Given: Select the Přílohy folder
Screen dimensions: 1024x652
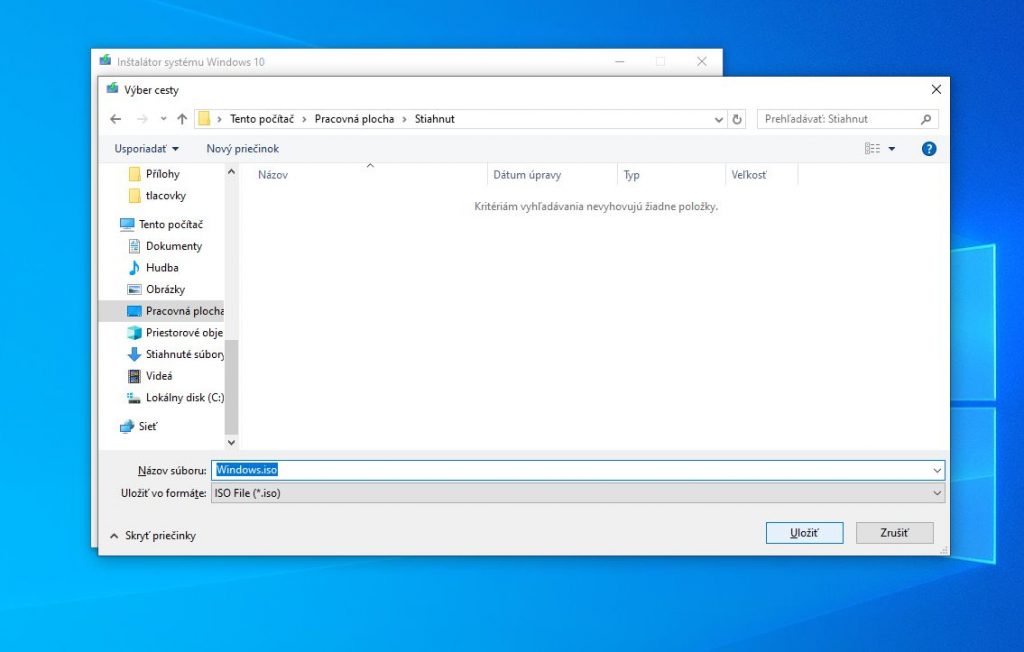Looking at the screenshot, I should tap(162, 174).
